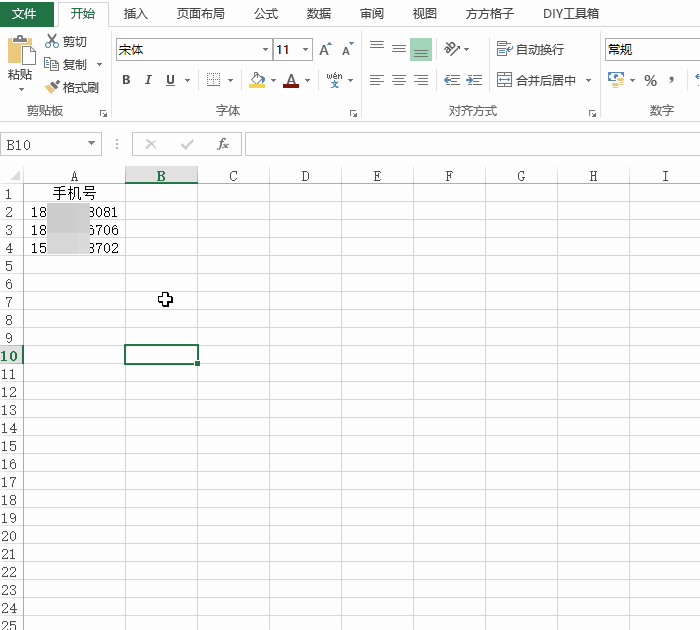The width and height of the screenshot is (700, 630).
Task: Open Font group dialog launcher
Action: coord(353,114)
